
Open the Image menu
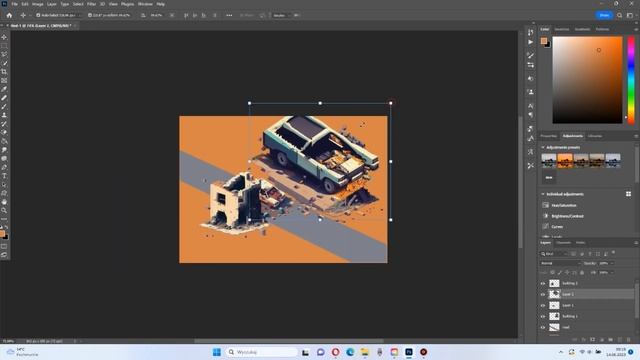click(x=38, y=4)
